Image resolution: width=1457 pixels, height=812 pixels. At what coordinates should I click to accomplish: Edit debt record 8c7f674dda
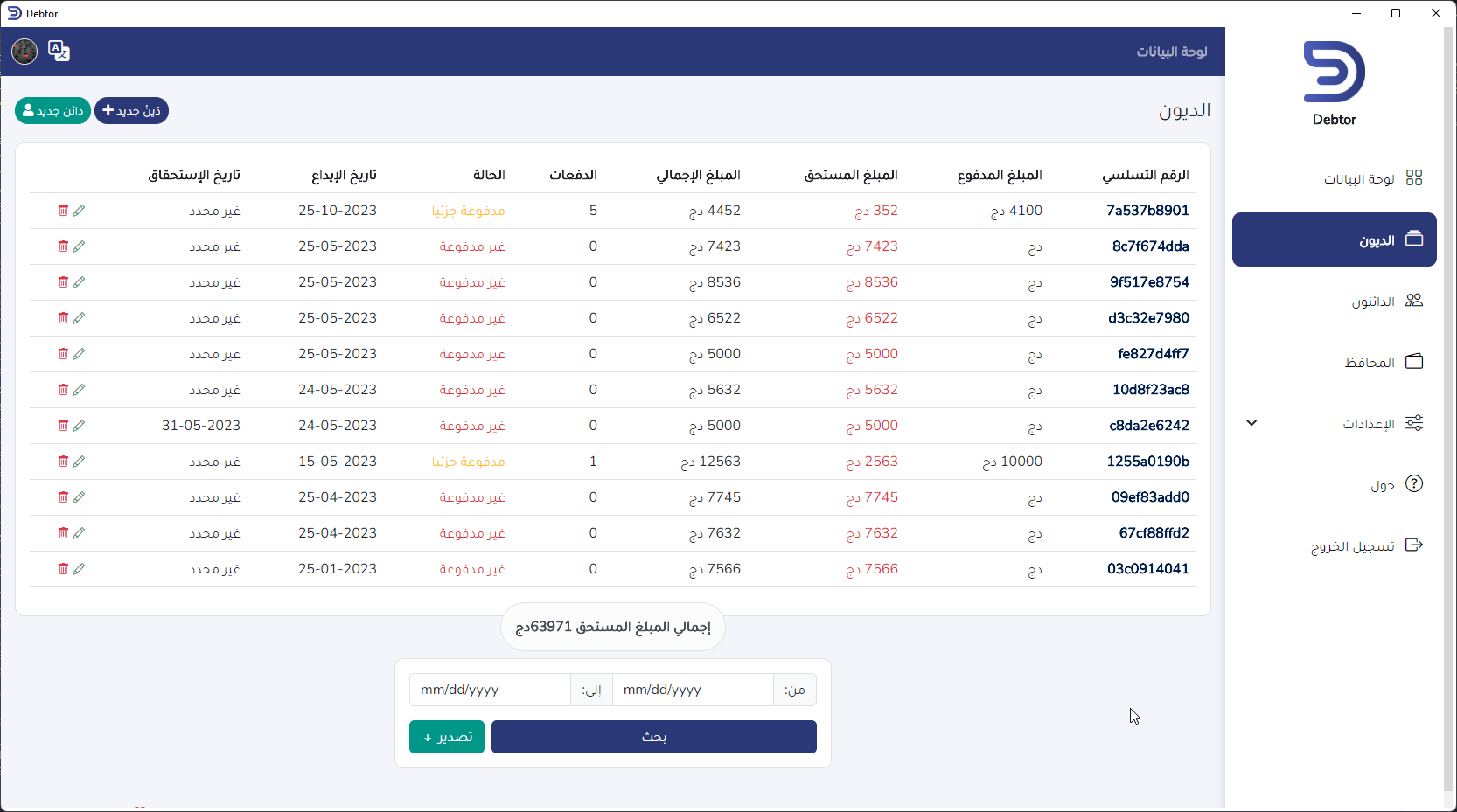[x=79, y=246]
